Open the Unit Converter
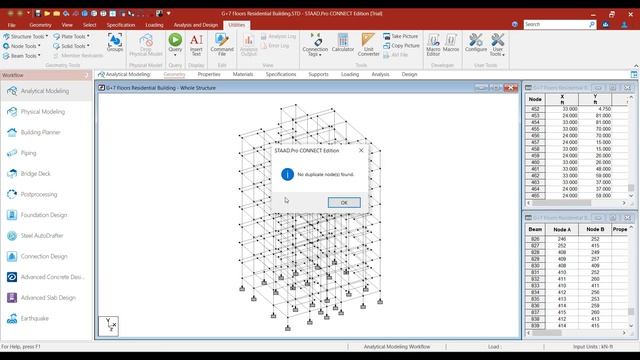This screenshot has height=360, width=640. tap(368, 44)
